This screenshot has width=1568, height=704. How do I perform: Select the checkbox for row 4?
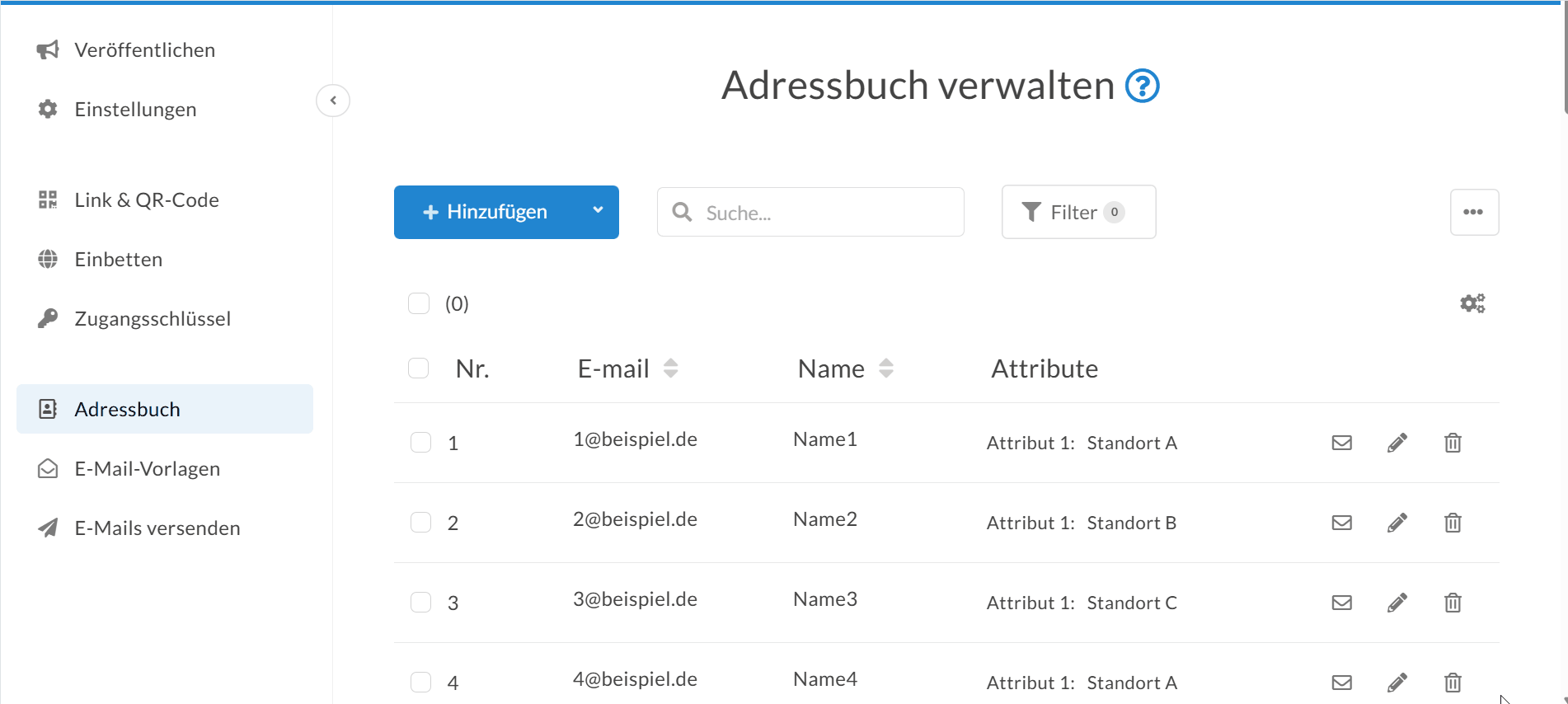coord(421,683)
